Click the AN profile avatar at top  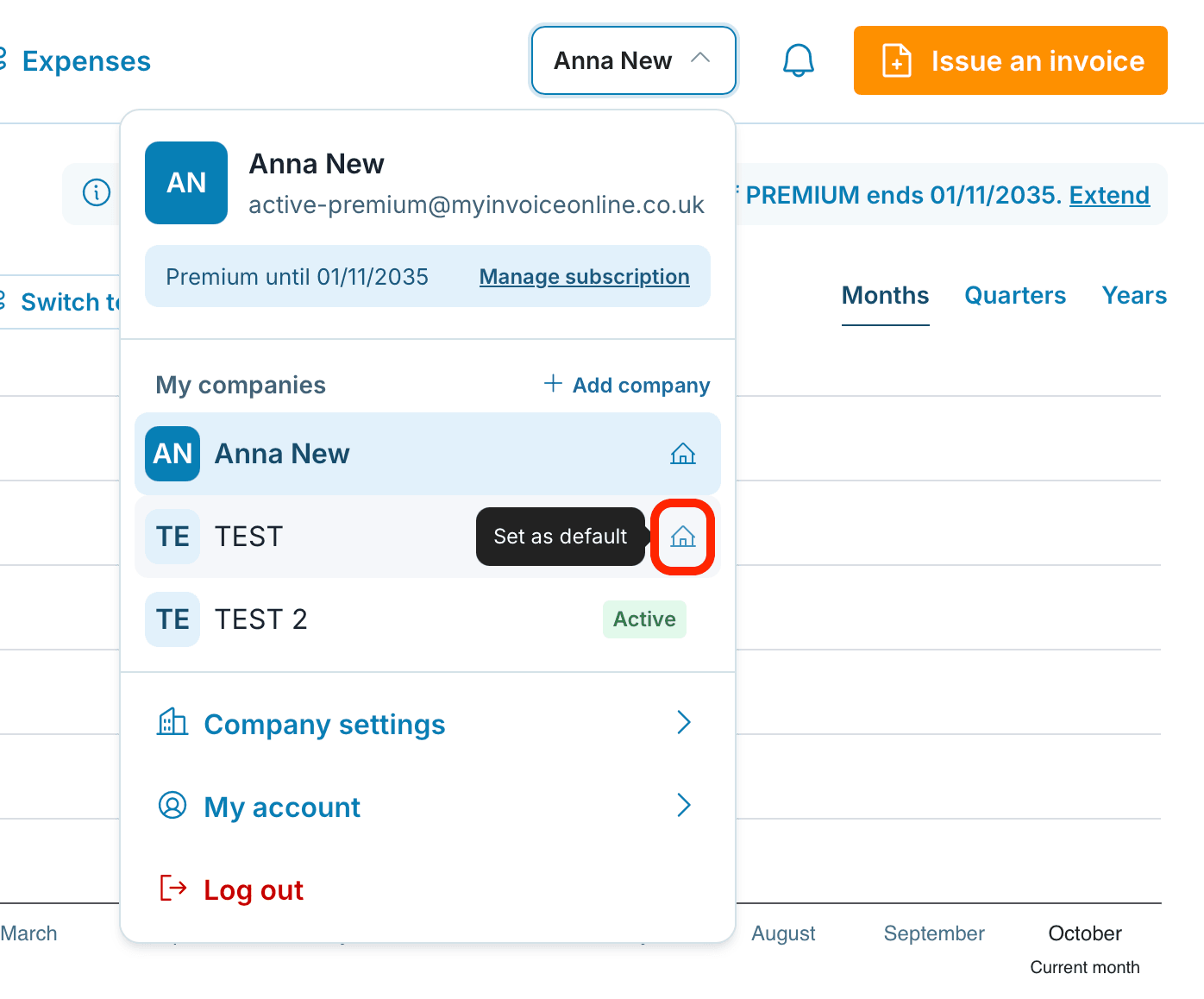click(186, 183)
